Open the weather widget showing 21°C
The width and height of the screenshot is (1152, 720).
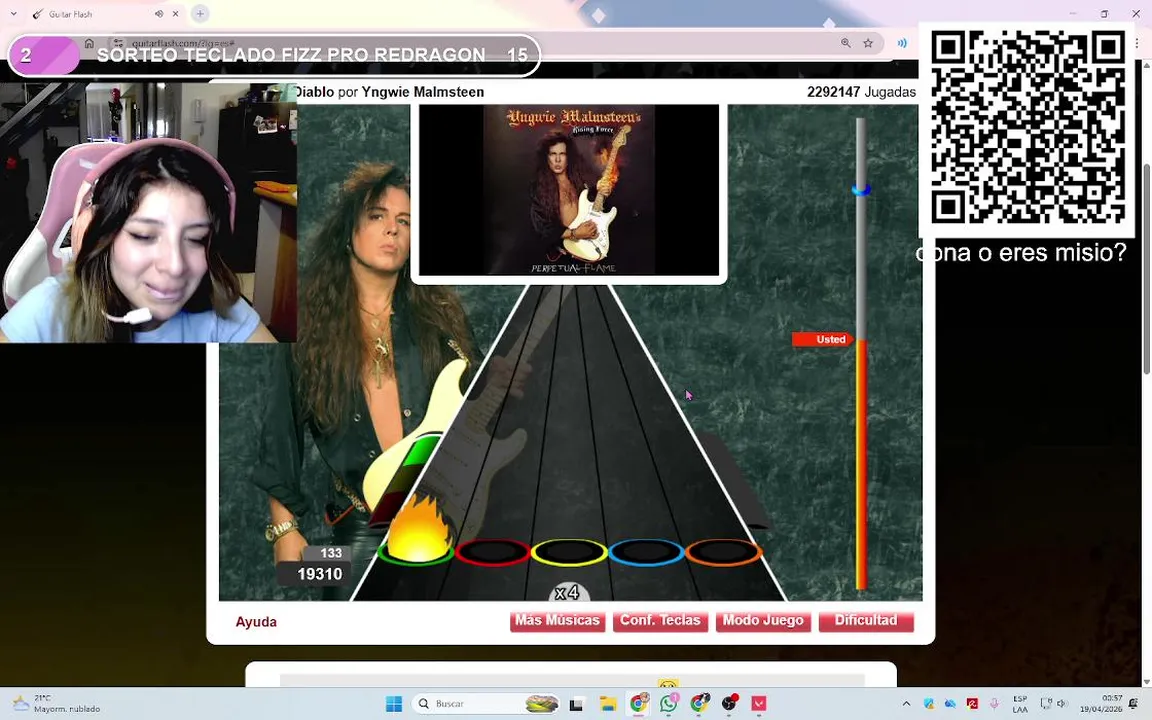55,704
